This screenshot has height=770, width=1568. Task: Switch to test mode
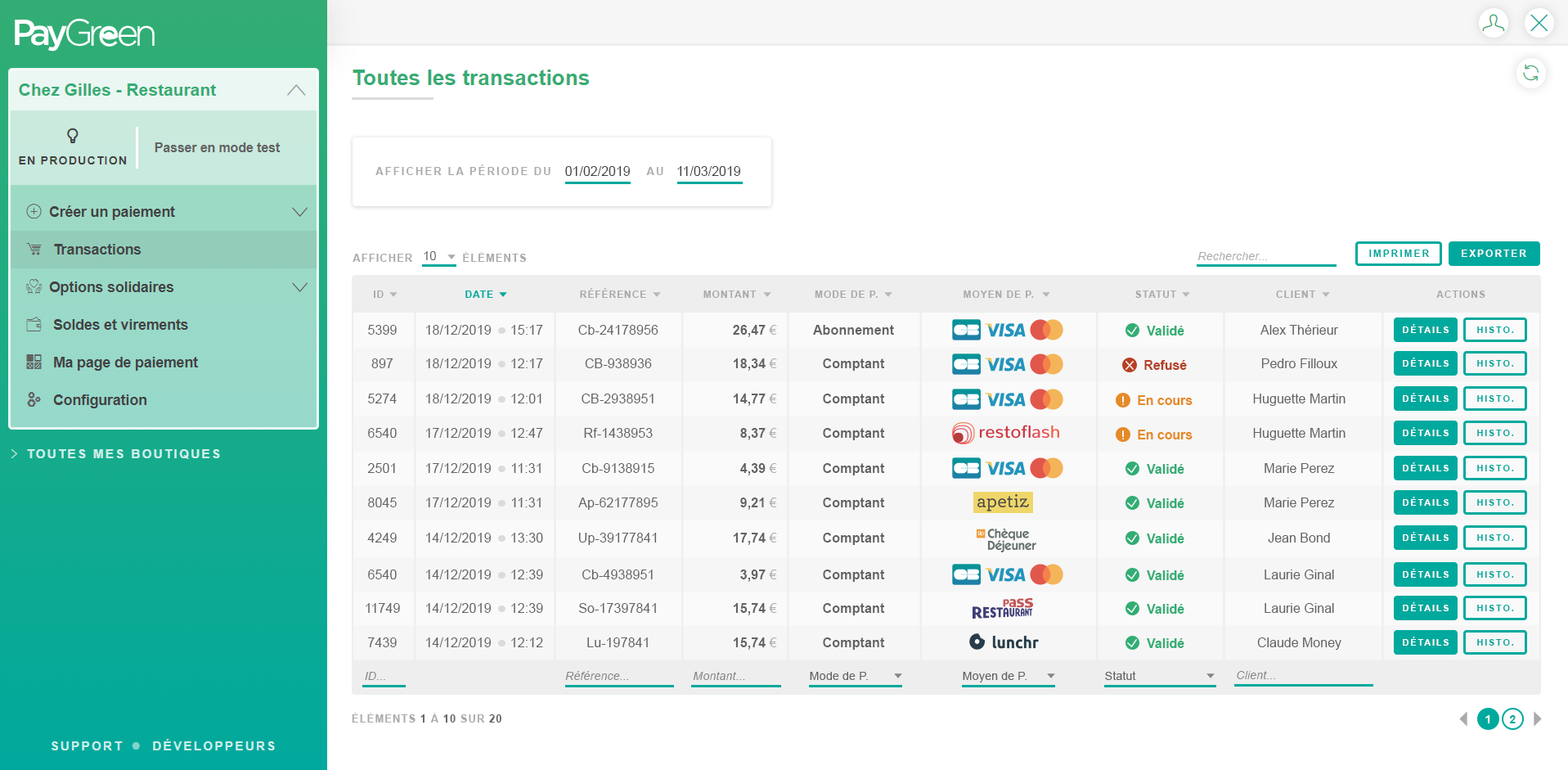[x=217, y=147]
